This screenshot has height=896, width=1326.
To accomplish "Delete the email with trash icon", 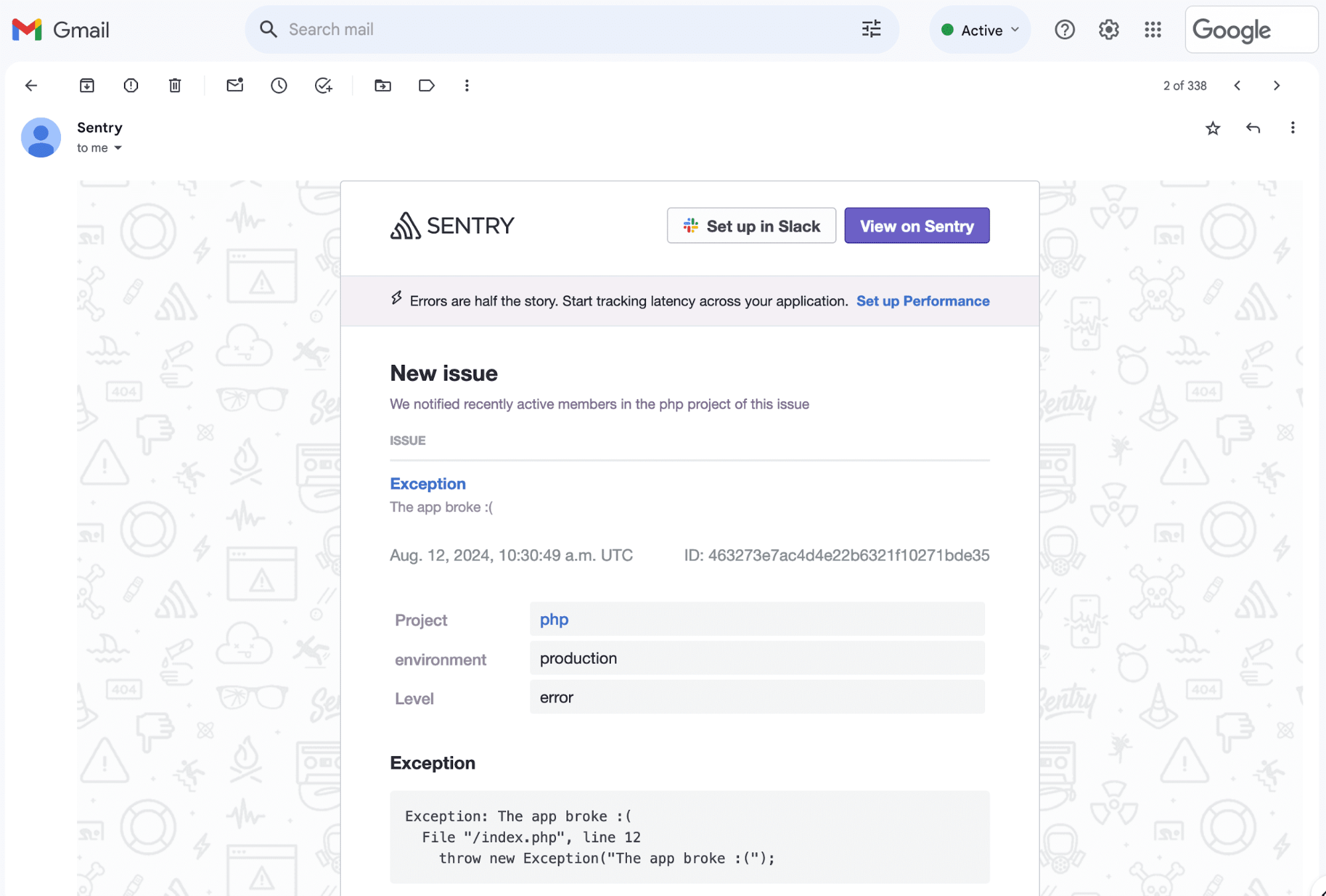I will pos(174,86).
